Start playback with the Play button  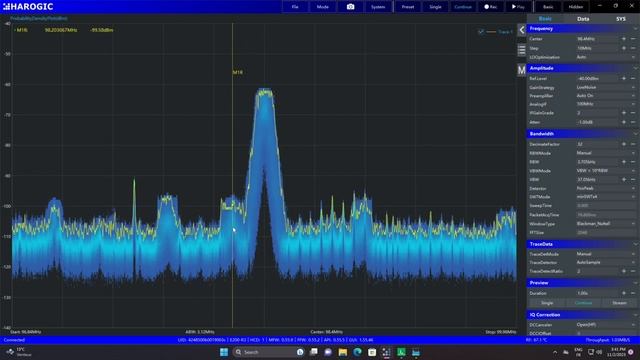518,7
